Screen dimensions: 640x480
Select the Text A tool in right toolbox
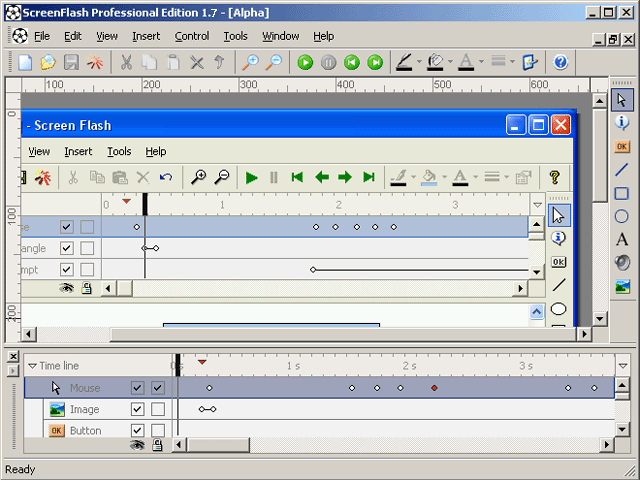pos(622,240)
